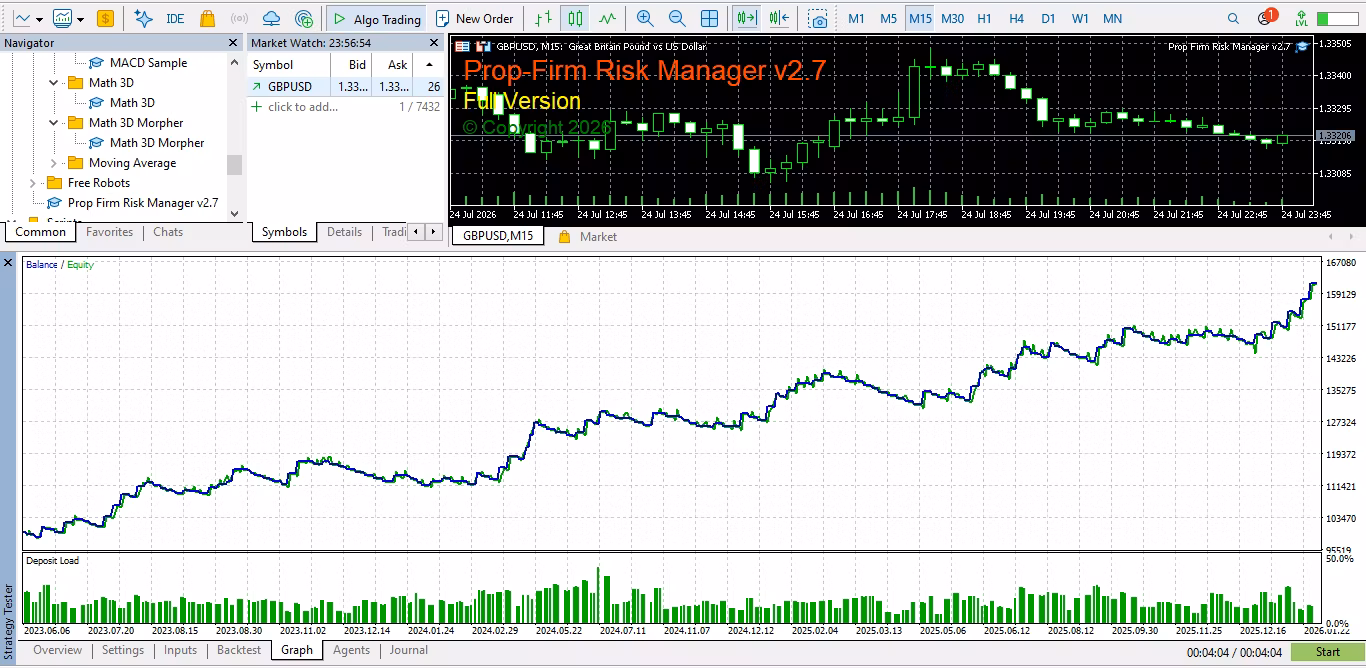
Task: Switch chart to candlestick mode
Action: 575,18
